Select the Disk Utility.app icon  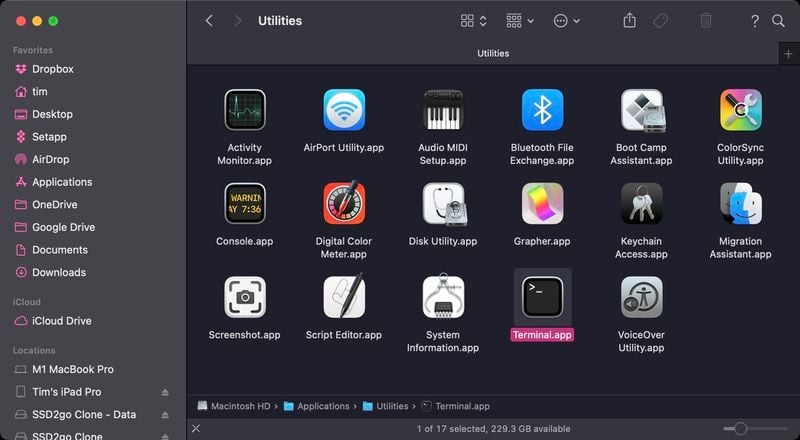pyautogui.click(x=443, y=204)
